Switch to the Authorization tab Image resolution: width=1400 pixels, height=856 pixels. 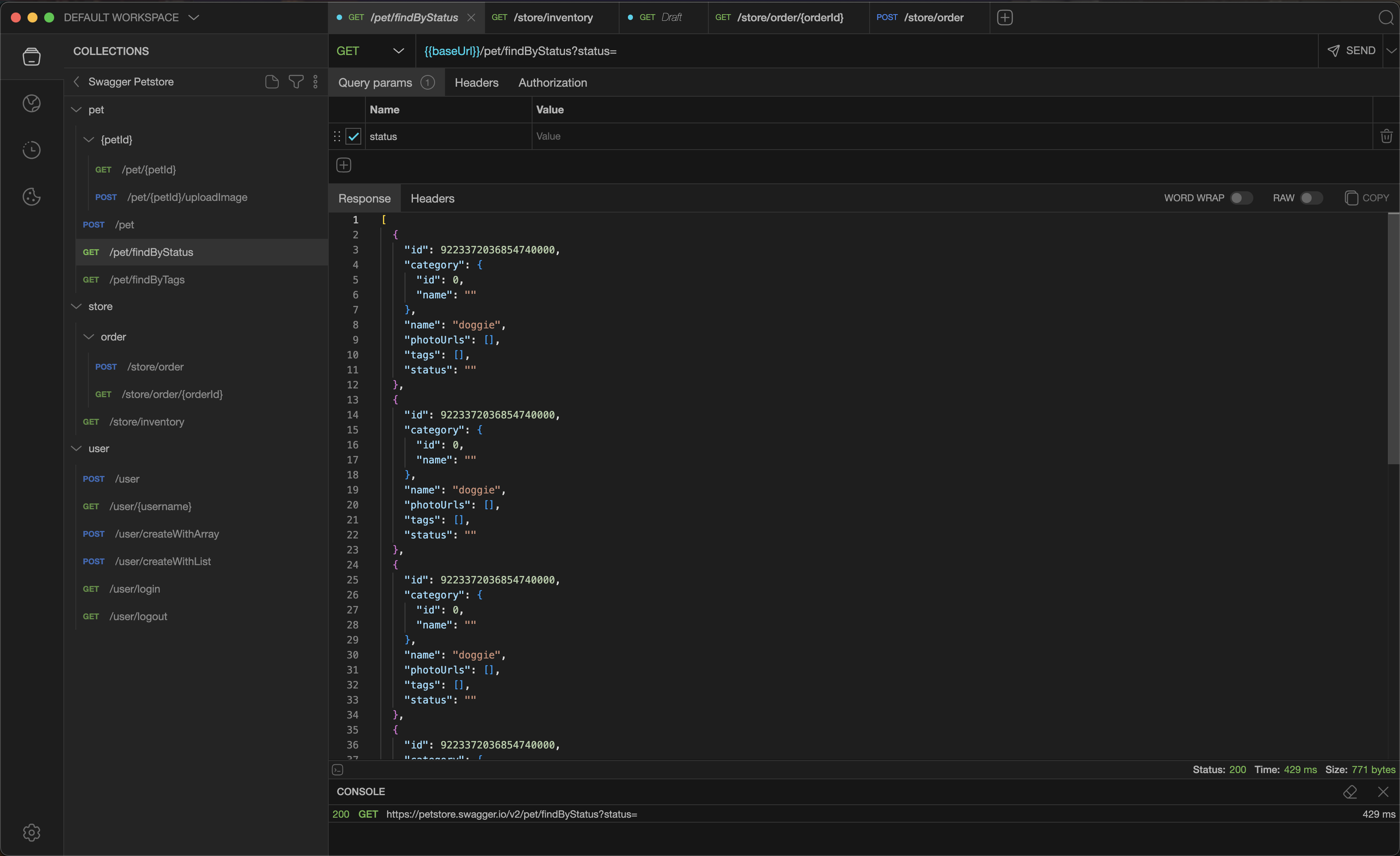pyautogui.click(x=552, y=83)
